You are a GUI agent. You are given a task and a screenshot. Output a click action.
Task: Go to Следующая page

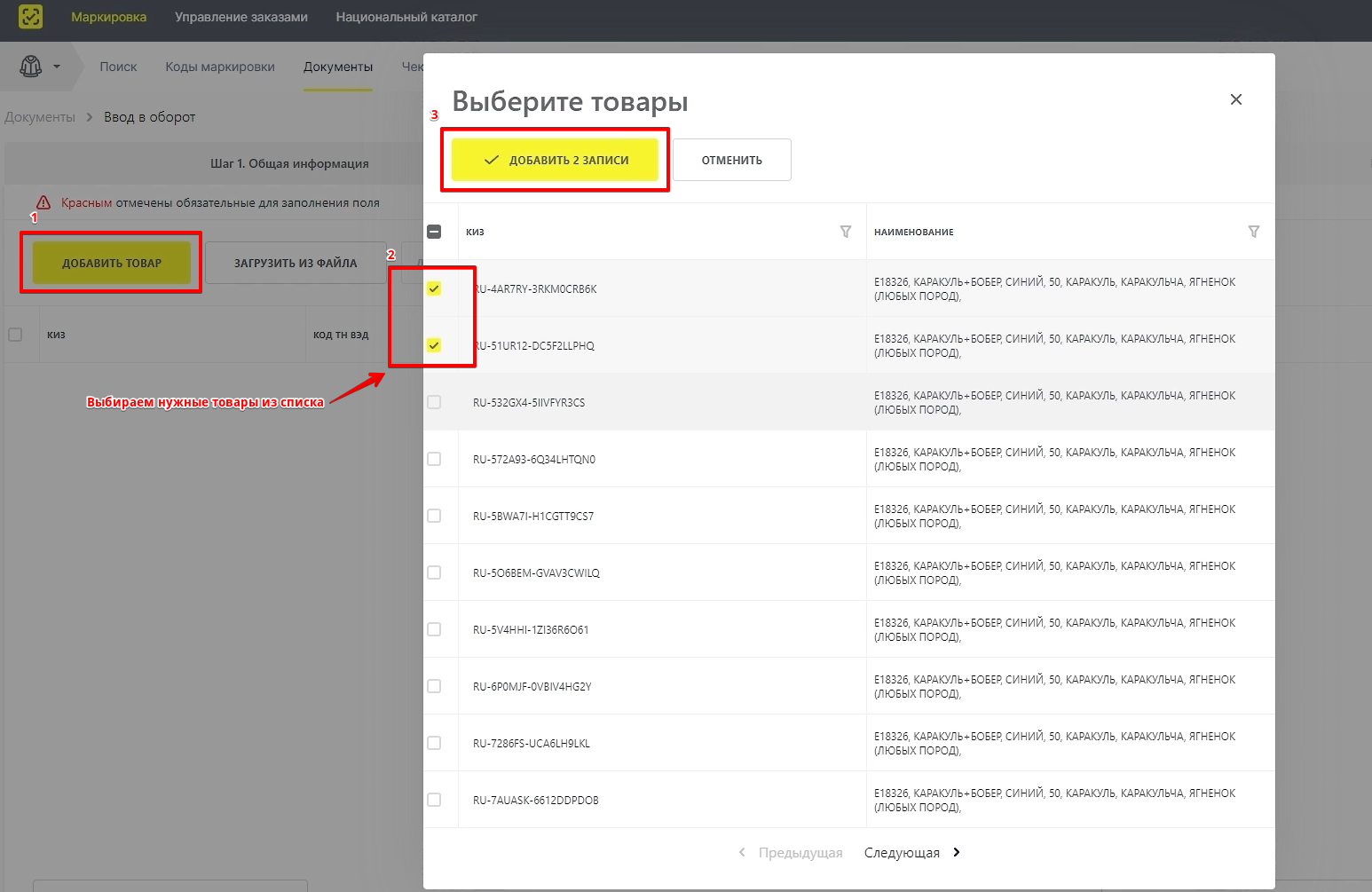click(902, 852)
